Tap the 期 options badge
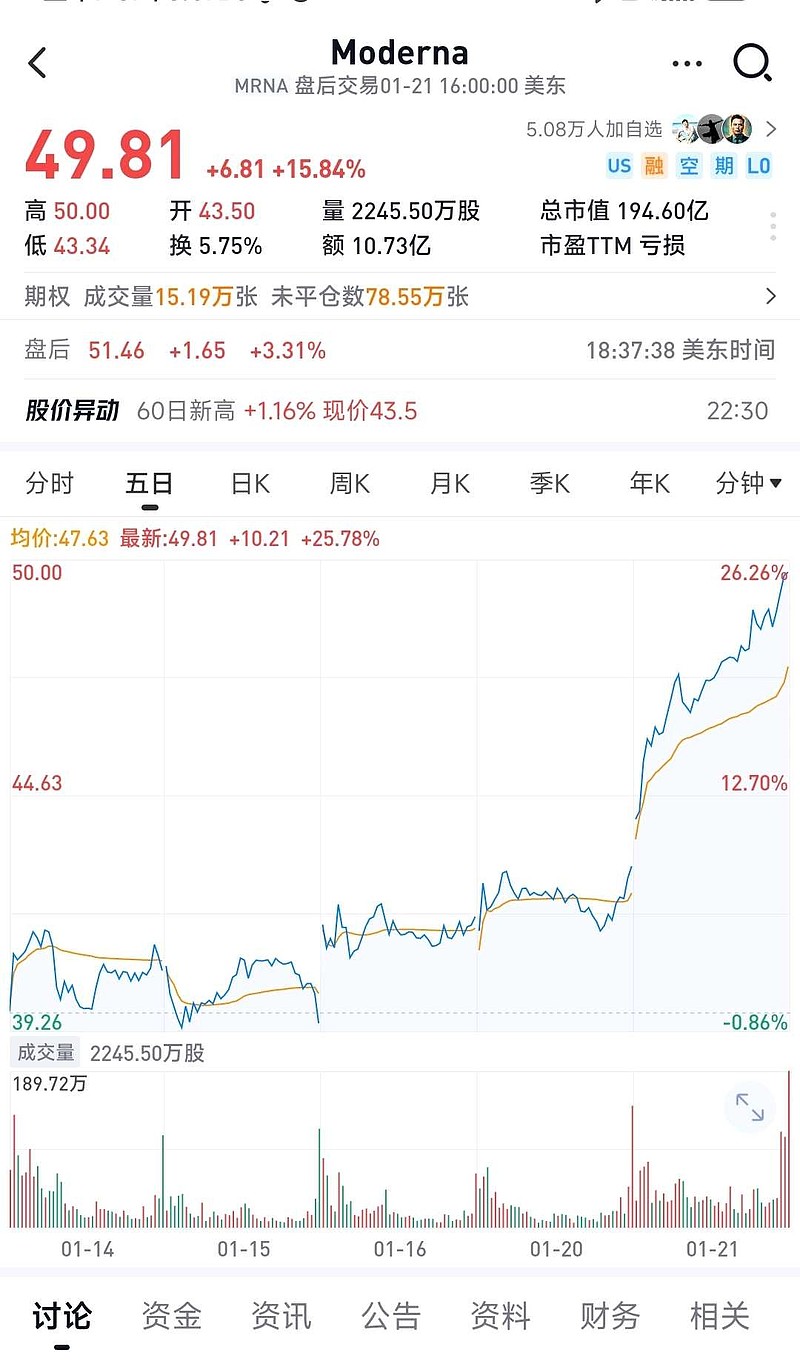The image size is (800, 1364). click(x=724, y=165)
